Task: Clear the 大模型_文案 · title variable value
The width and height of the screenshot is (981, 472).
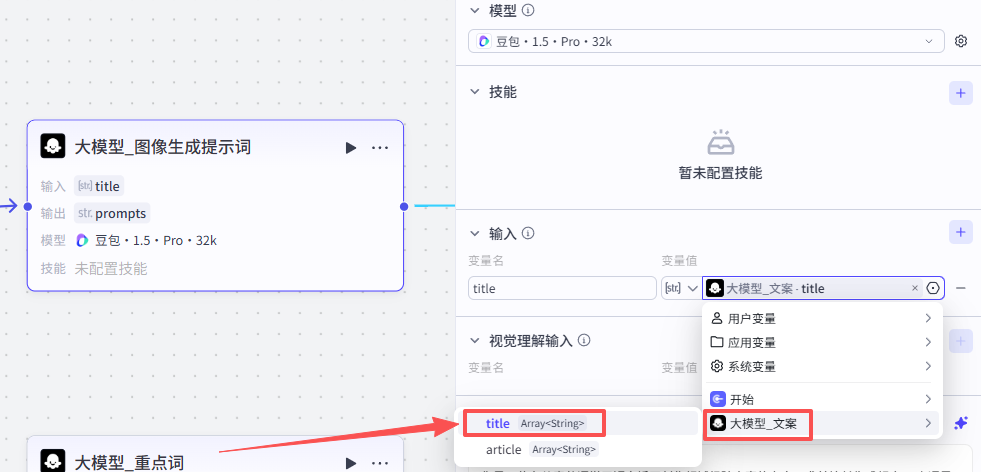Action: [x=914, y=288]
